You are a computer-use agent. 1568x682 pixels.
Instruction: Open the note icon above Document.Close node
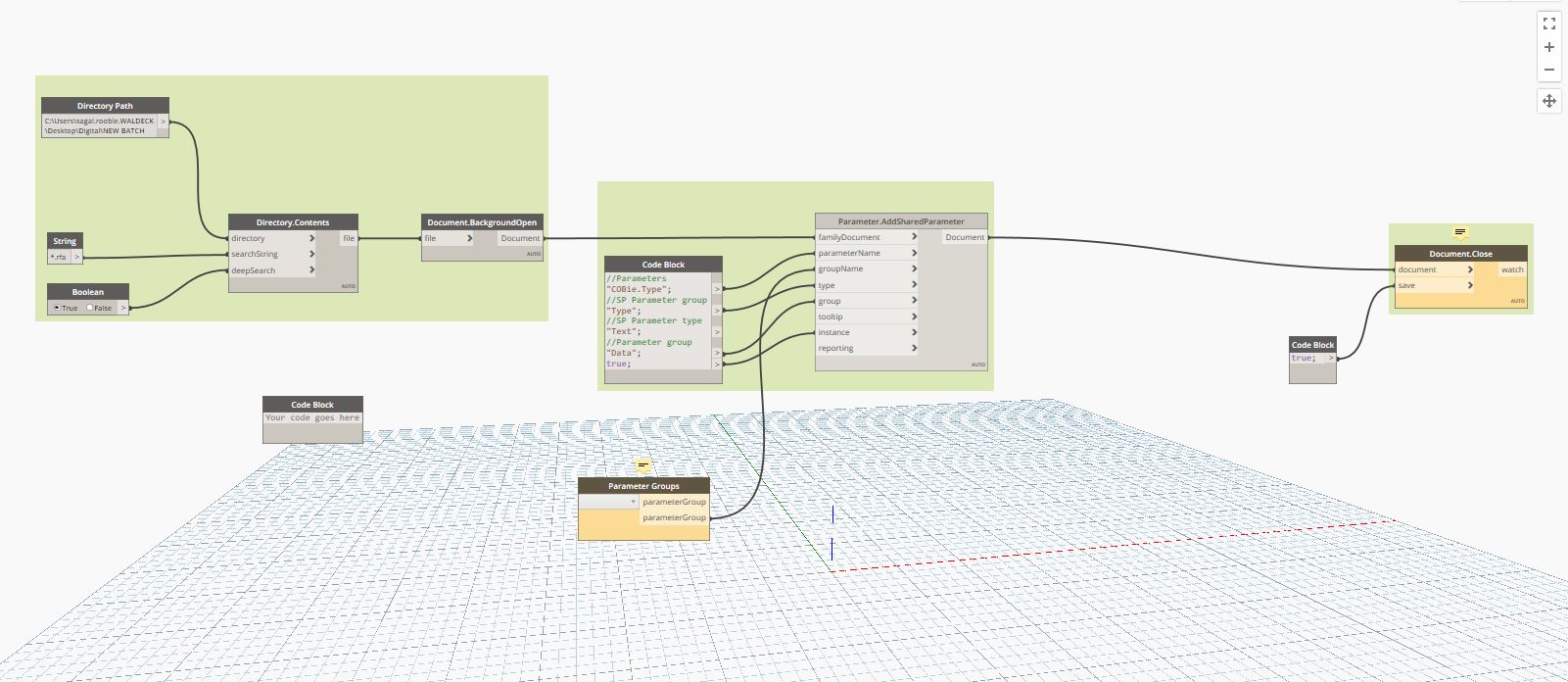click(1460, 233)
